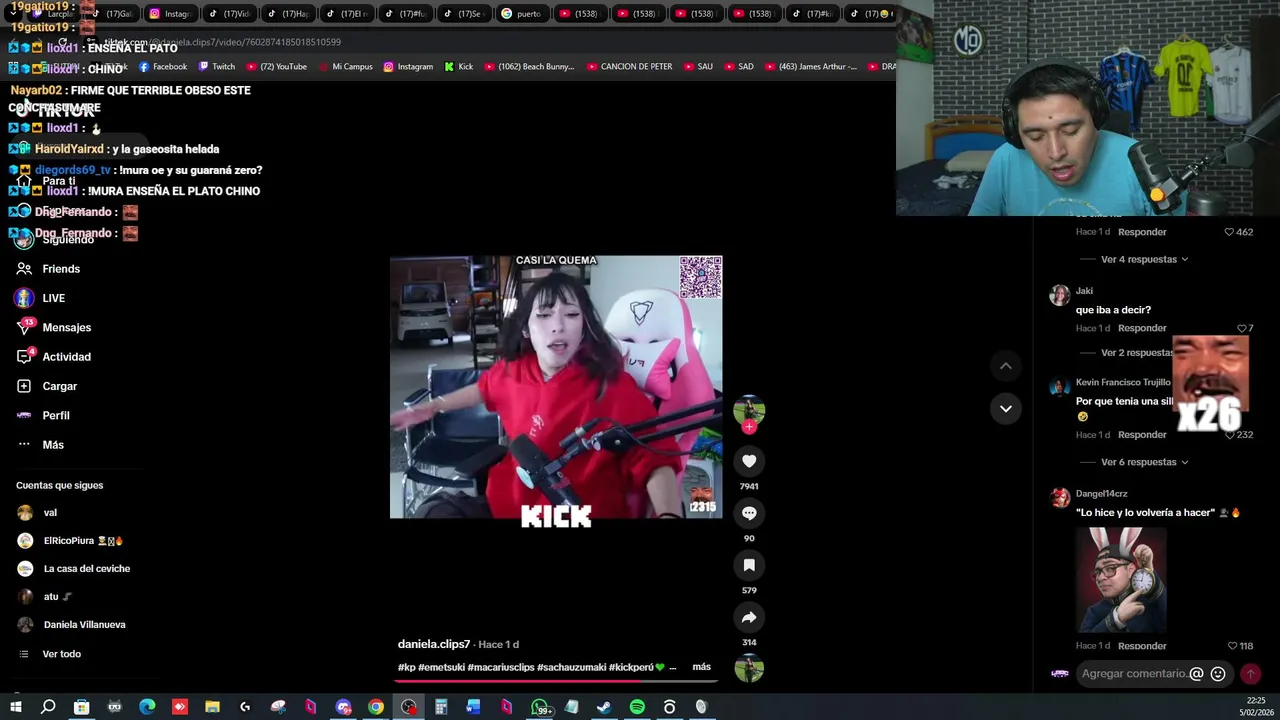
Task: Open File Explorer from the taskbar
Action: click(212, 707)
